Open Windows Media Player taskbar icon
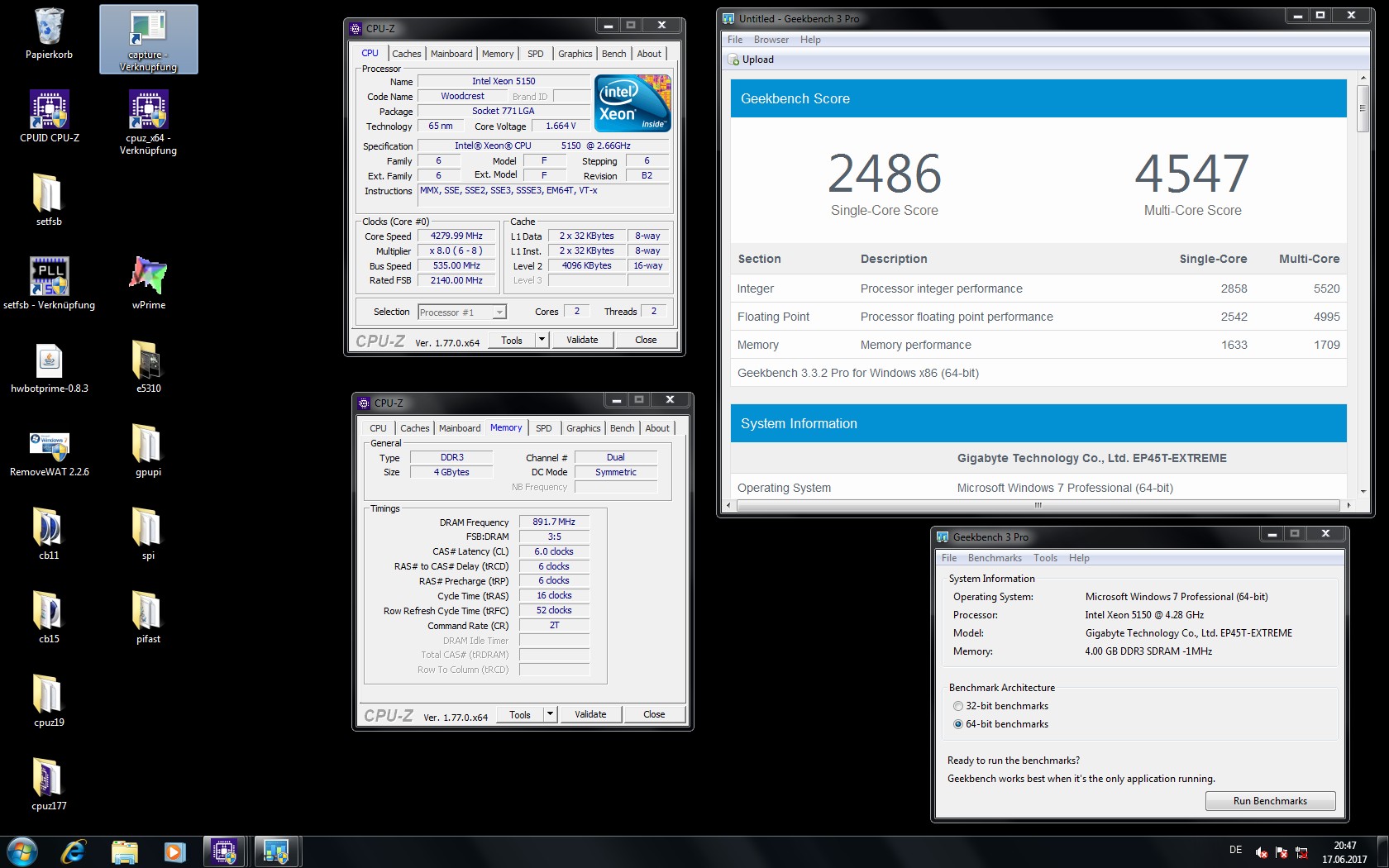The image size is (1389, 868). [174, 851]
